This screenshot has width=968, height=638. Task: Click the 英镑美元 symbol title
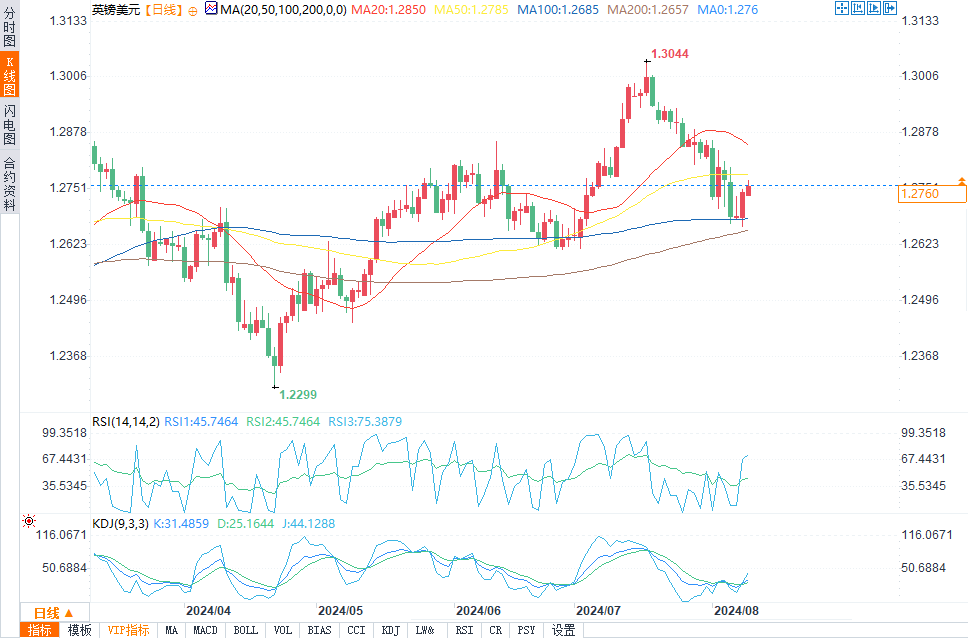click(x=116, y=10)
